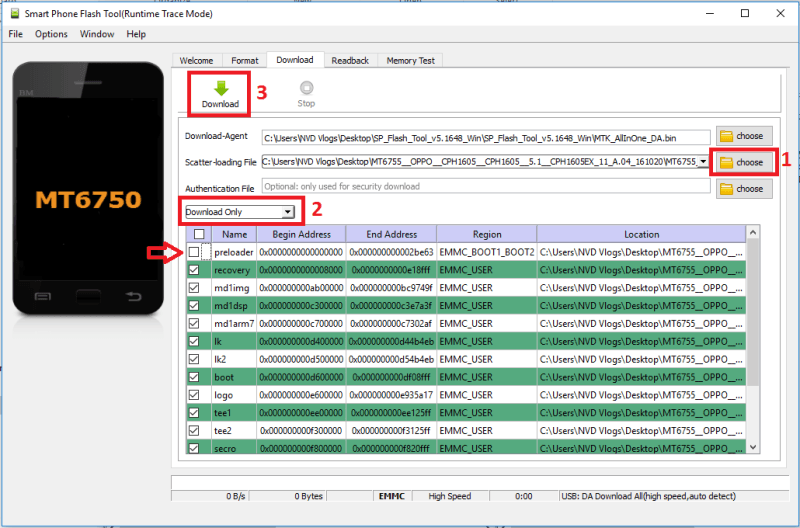Click the Region column header

[x=487, y=234]
